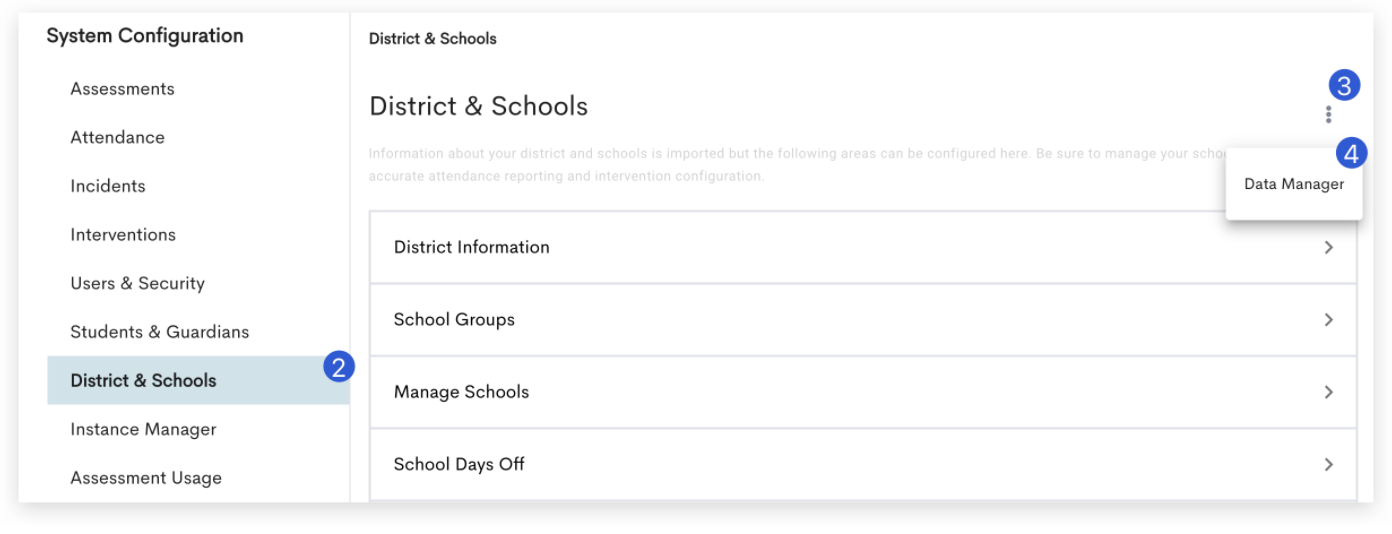The height and width of the screenshot is (534, 1392).
Task: Expand Manage Schools chevron arrow
Action: pos(1328,392)
